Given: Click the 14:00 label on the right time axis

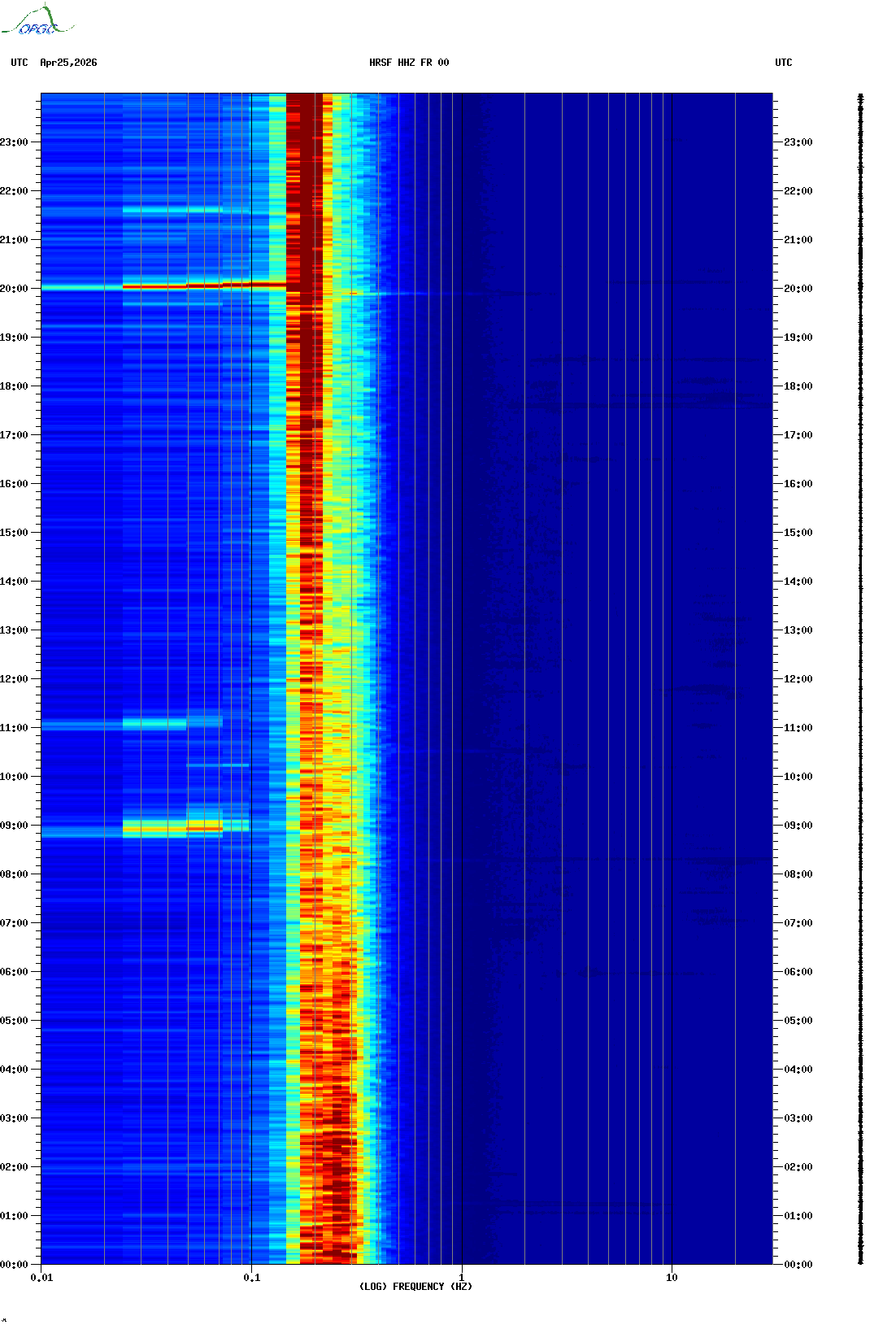Looking at the screenshot, I should click(798, 582).
